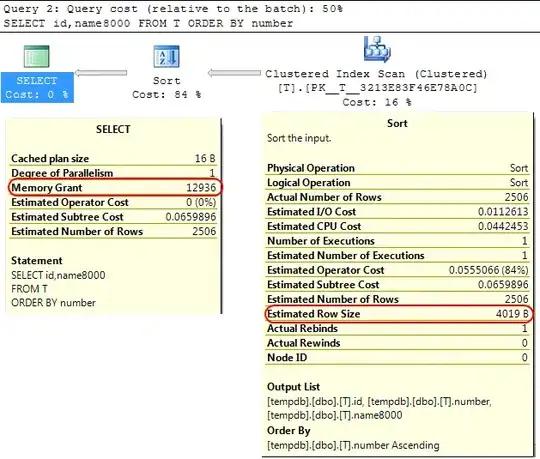Screen dimensions: 540x459
Task: Select the Memory Grant row
Action: [x=114, y=188]
